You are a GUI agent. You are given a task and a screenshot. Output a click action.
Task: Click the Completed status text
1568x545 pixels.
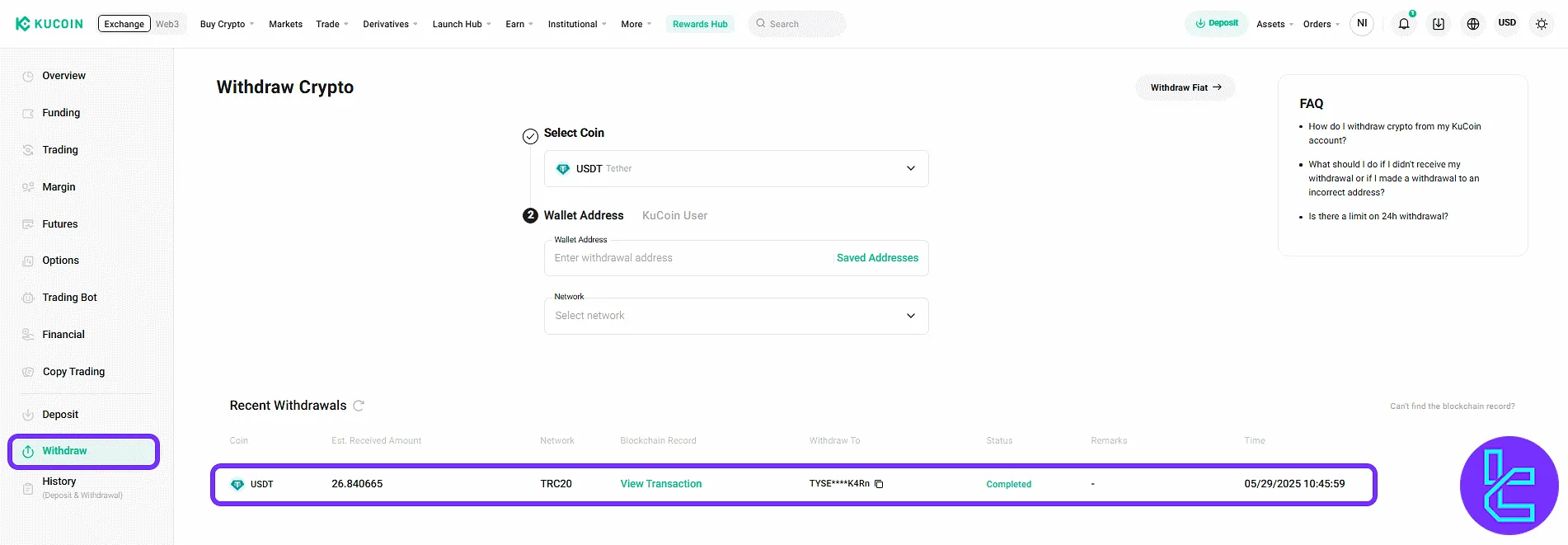(x=1008, y=485)
